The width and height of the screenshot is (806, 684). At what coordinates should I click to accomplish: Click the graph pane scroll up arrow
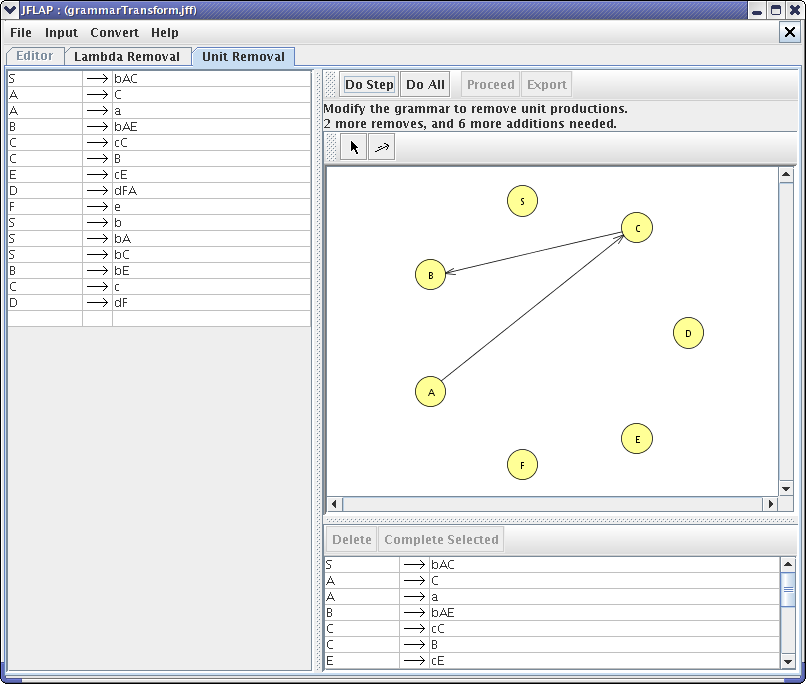(786, 175)
